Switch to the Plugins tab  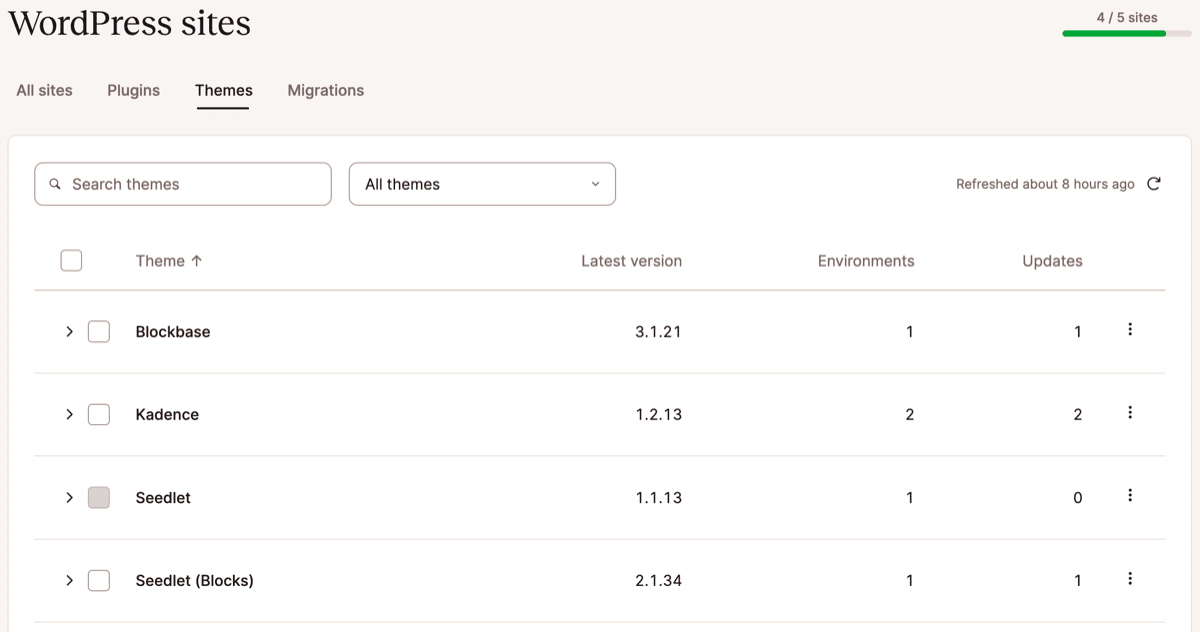(x=133, y=90)
